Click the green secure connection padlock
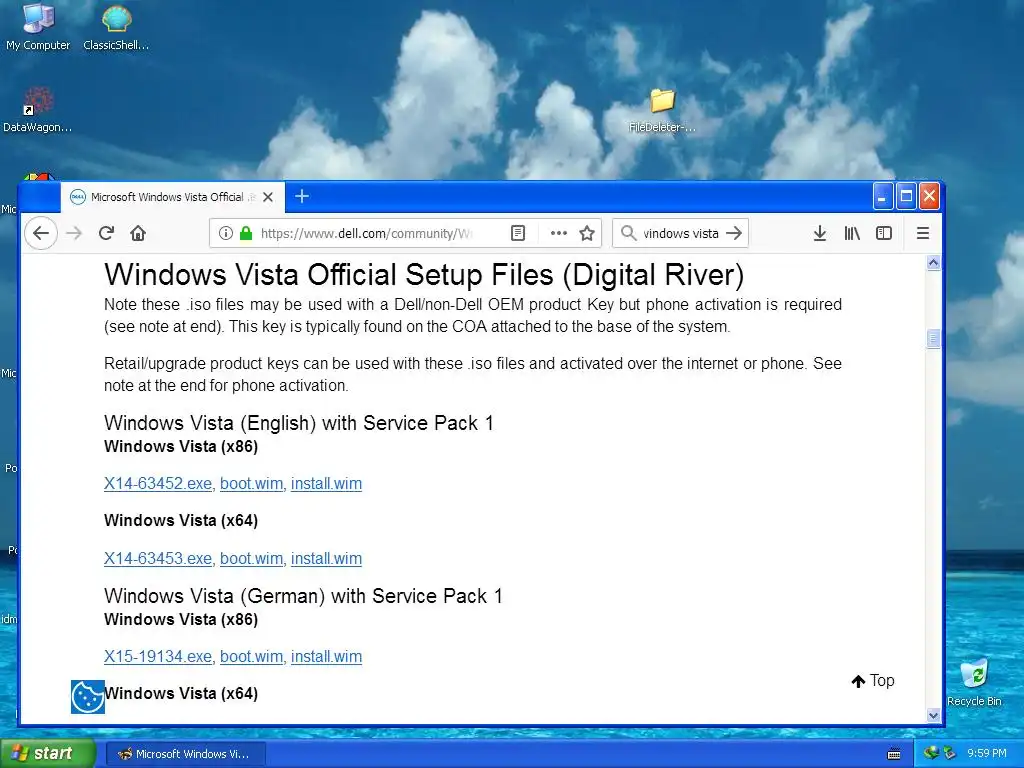This screenshot has height=768, width=1024. coord(246,233)
